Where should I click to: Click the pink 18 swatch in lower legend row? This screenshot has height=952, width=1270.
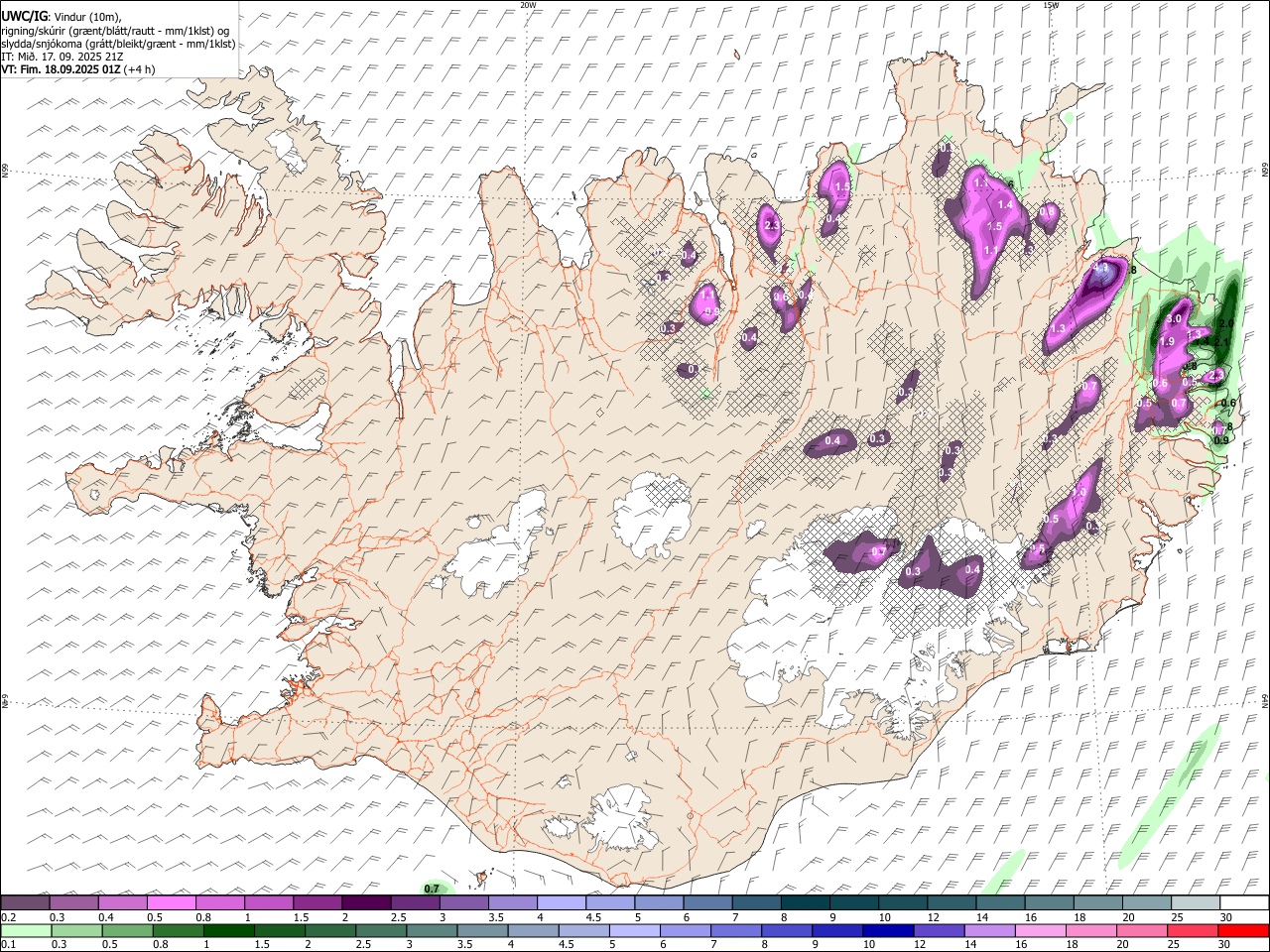click(x=1090, y=930)
